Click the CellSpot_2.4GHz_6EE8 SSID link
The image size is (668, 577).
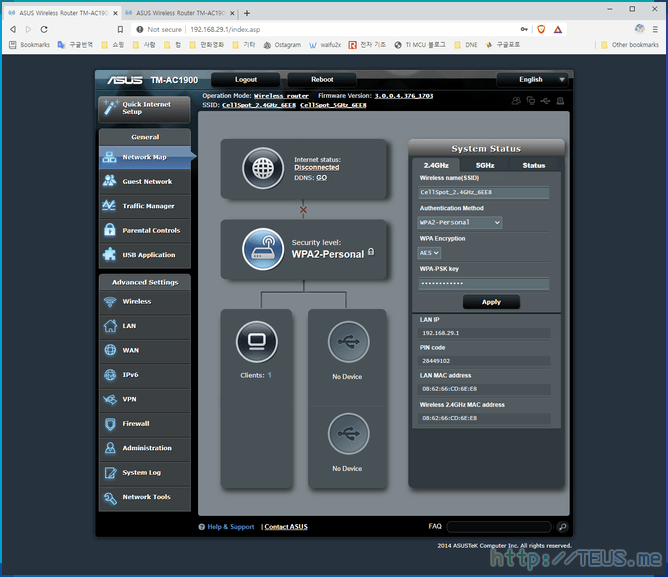pyautogui.click(x=259, y=105)
